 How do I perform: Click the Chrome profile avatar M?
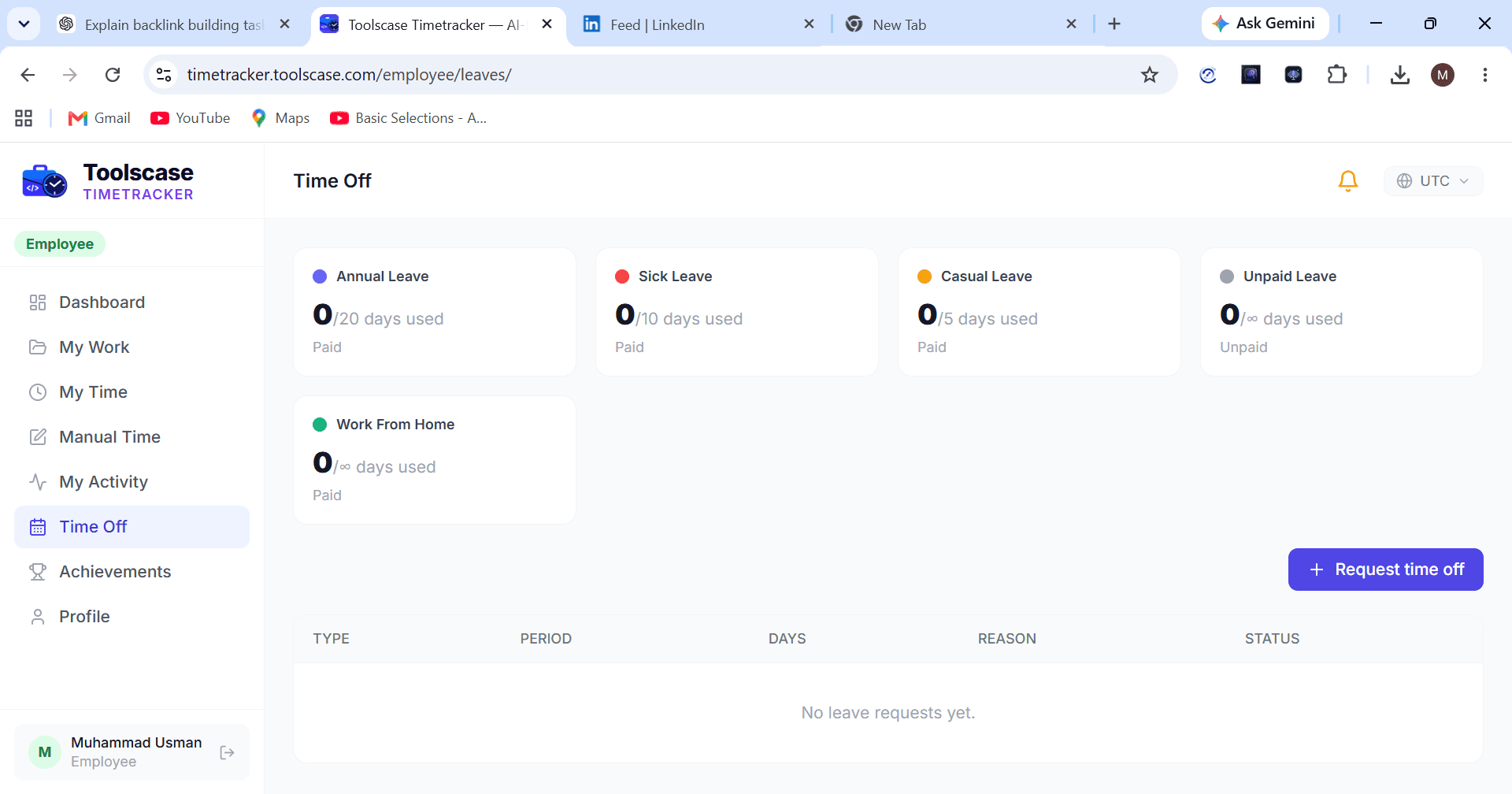pos(1442,75)
